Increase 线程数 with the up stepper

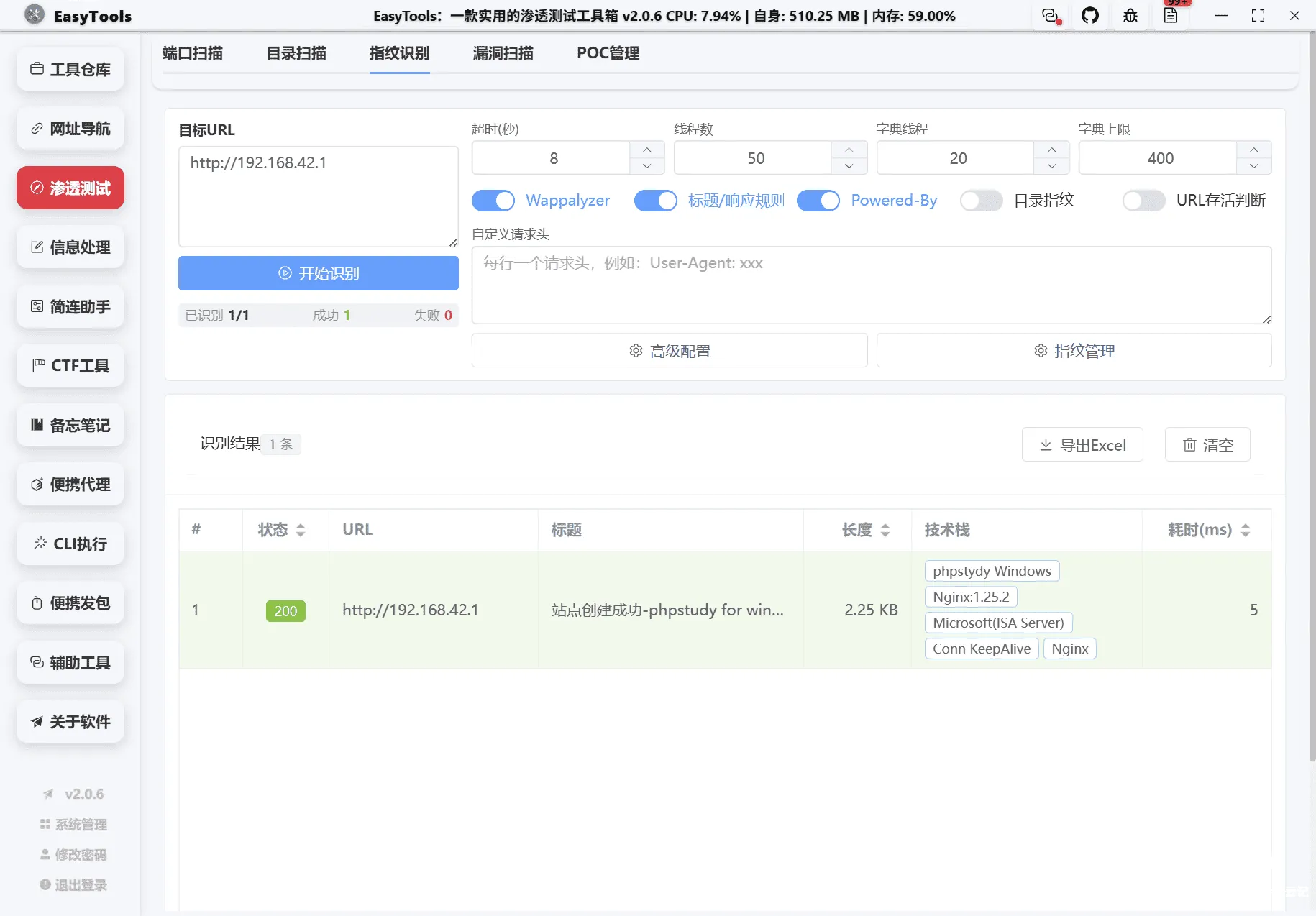tap(849, 150)
